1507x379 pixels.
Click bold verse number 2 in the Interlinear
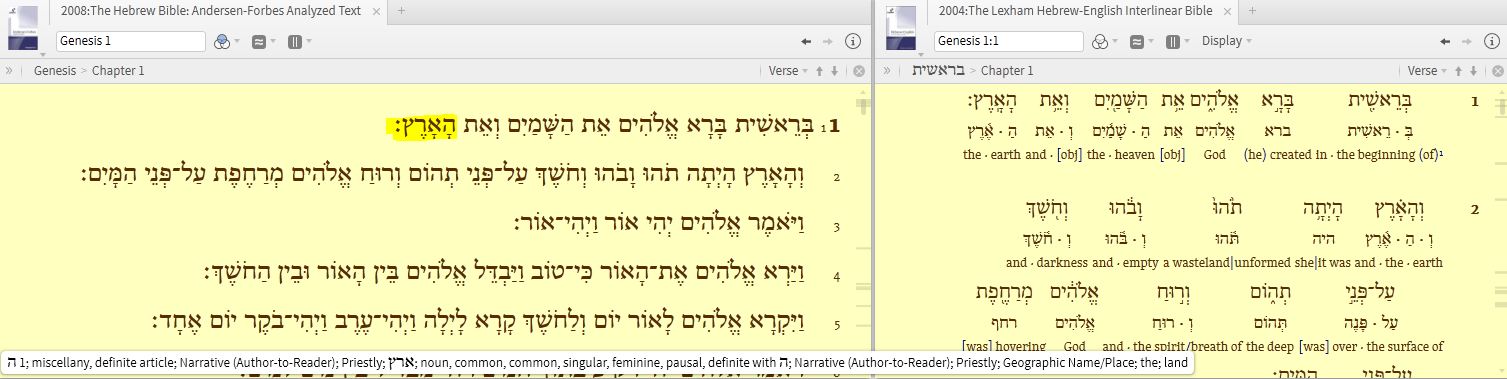pyautogui.click(x=1474, y=210)
